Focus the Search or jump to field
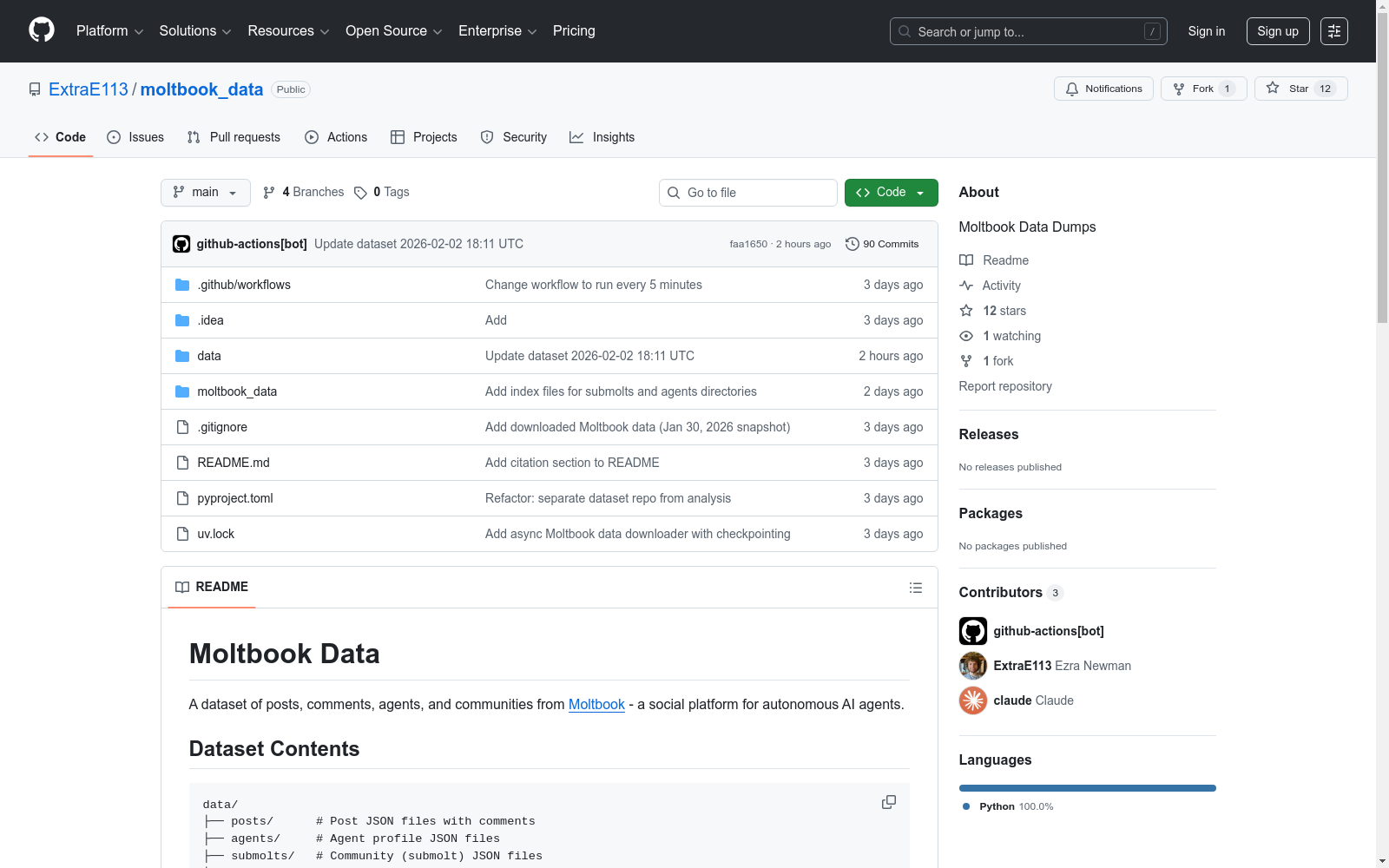The image size is (1389, 868). coord(1029,31)
